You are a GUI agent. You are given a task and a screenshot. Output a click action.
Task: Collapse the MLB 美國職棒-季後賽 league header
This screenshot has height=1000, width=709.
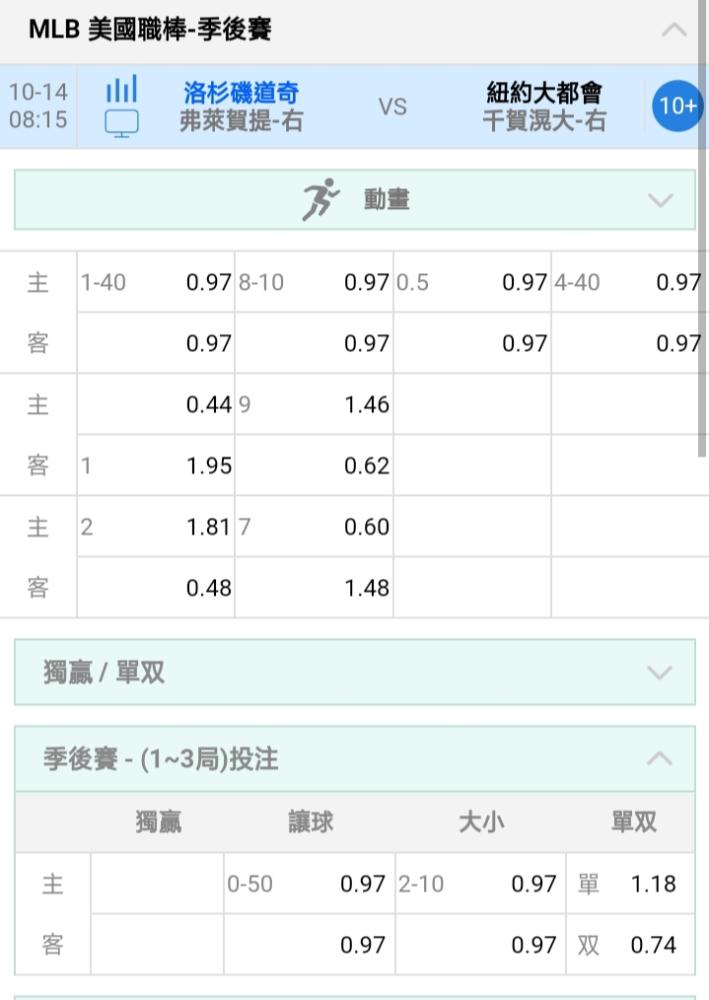674,29
